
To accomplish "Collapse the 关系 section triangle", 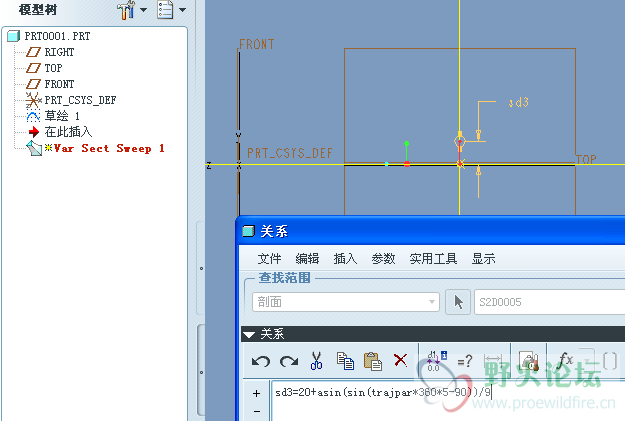I will tap(249, 334).
